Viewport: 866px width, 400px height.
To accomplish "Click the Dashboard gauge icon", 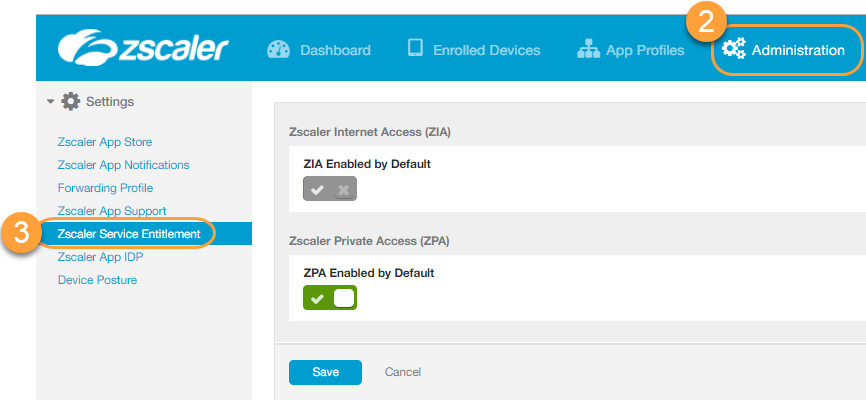I will 278,49.
